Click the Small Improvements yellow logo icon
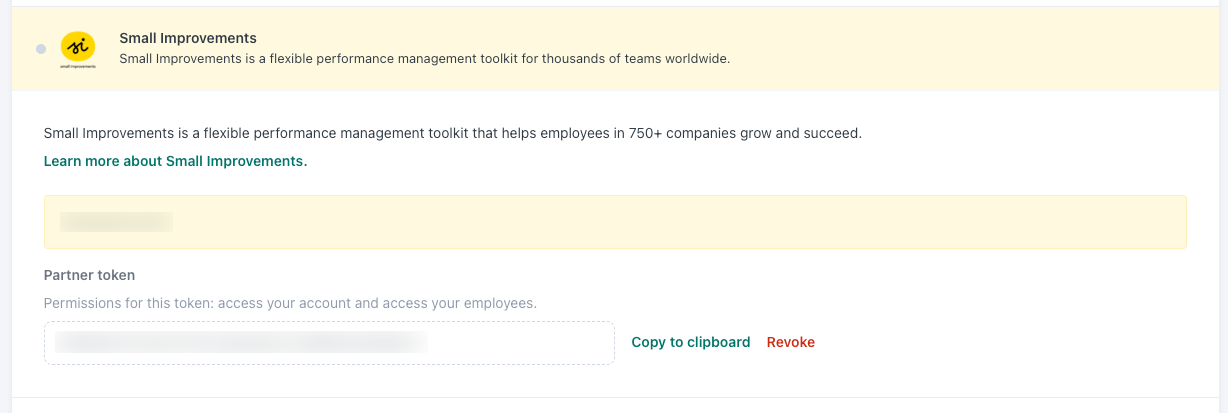 (x=78, y=46)
